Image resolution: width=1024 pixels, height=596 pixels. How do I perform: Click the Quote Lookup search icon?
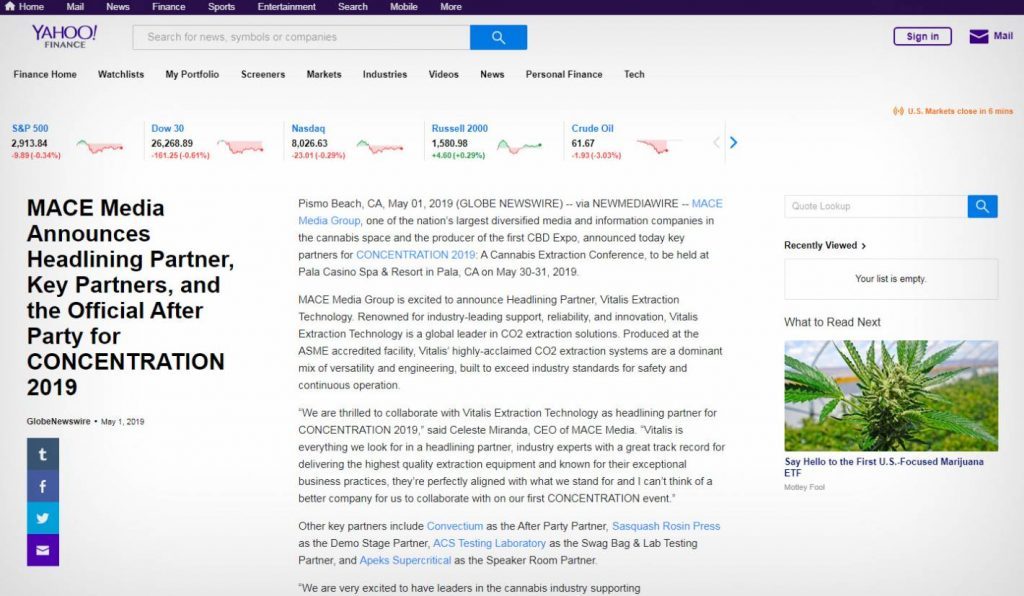(982, 206)
